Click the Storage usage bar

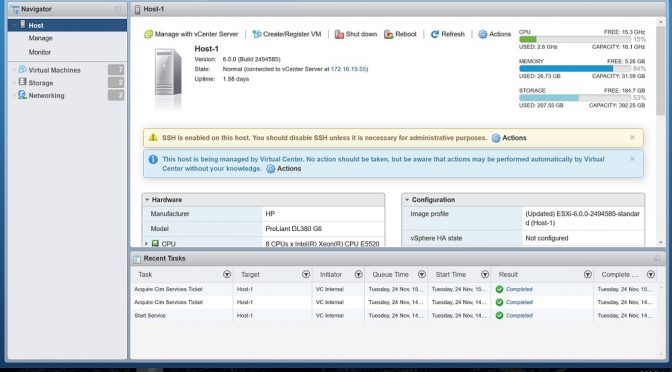click(575, 98)
